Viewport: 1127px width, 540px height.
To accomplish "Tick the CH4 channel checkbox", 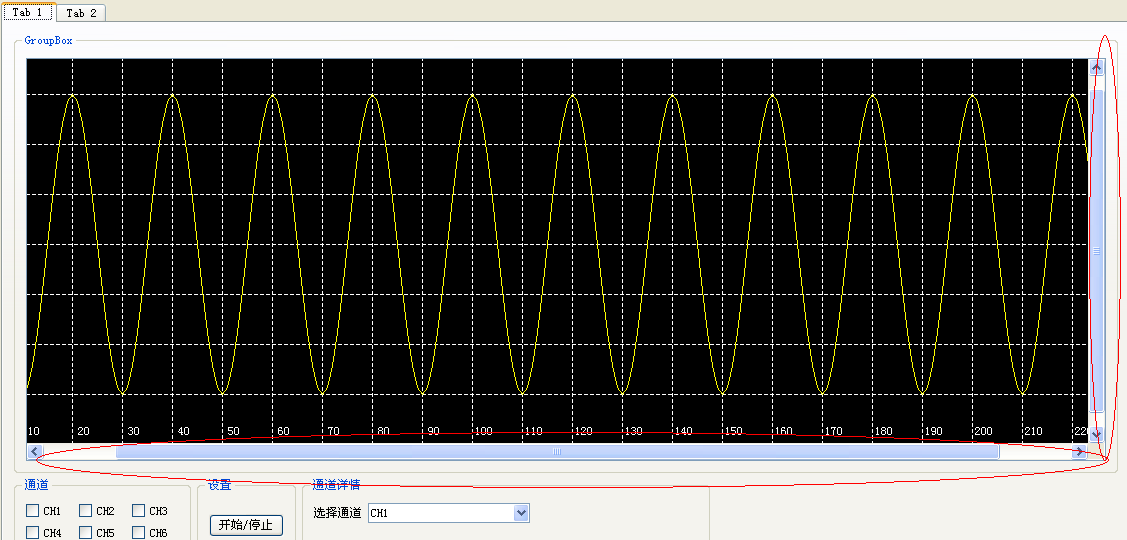I will tap(33, 533).
